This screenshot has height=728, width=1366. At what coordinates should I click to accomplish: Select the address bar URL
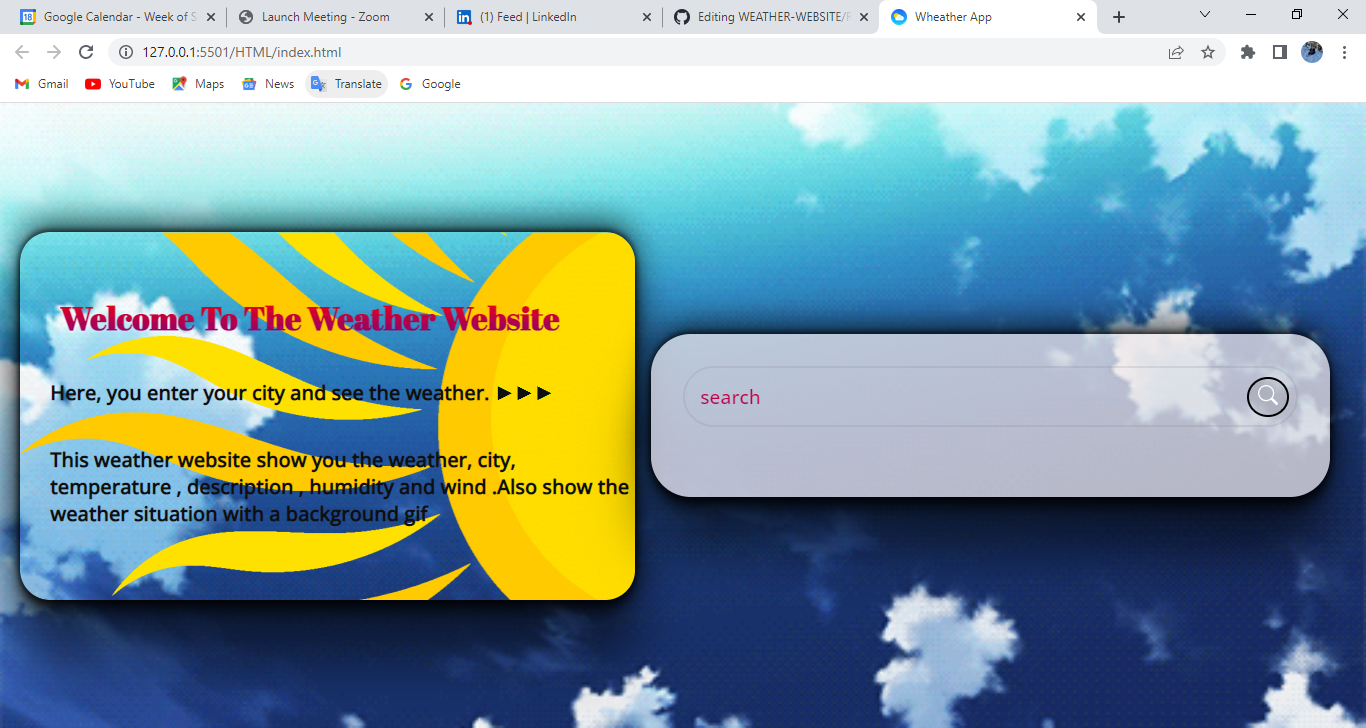point(242,52)
